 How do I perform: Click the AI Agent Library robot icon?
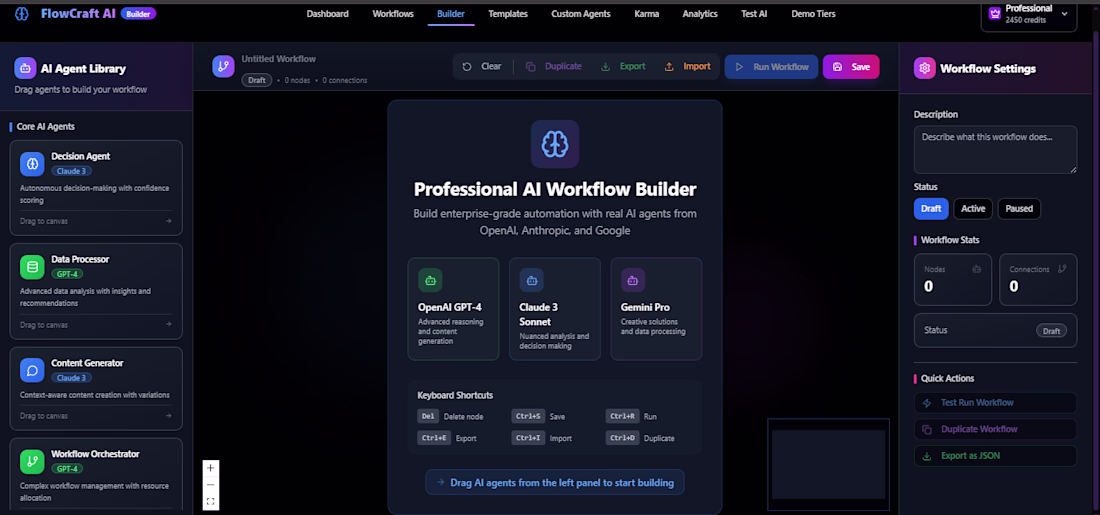point(25,69)
